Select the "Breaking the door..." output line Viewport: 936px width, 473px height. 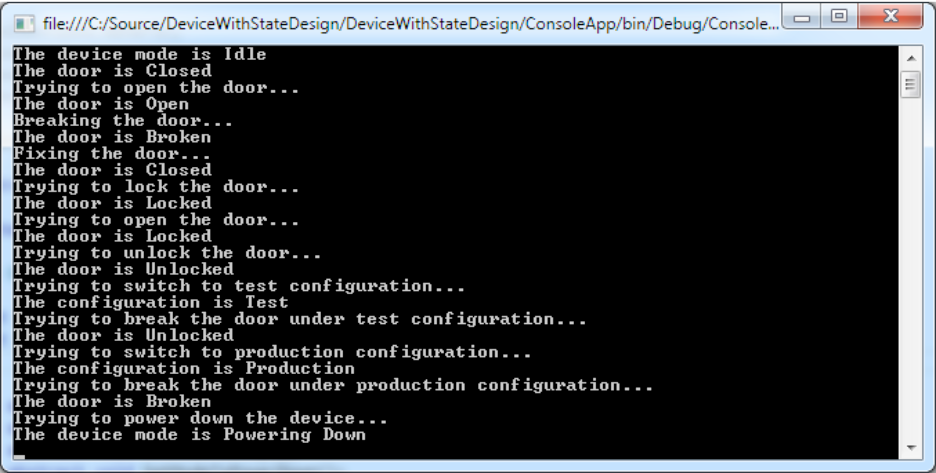click(x=123, y=121)
